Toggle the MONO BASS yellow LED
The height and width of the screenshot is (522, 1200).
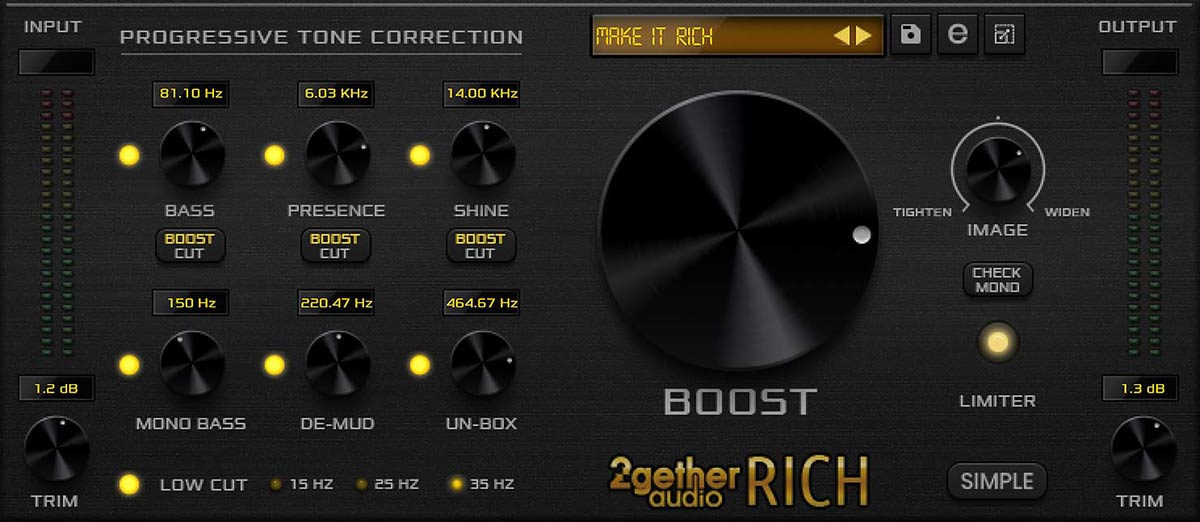point(129,365)
